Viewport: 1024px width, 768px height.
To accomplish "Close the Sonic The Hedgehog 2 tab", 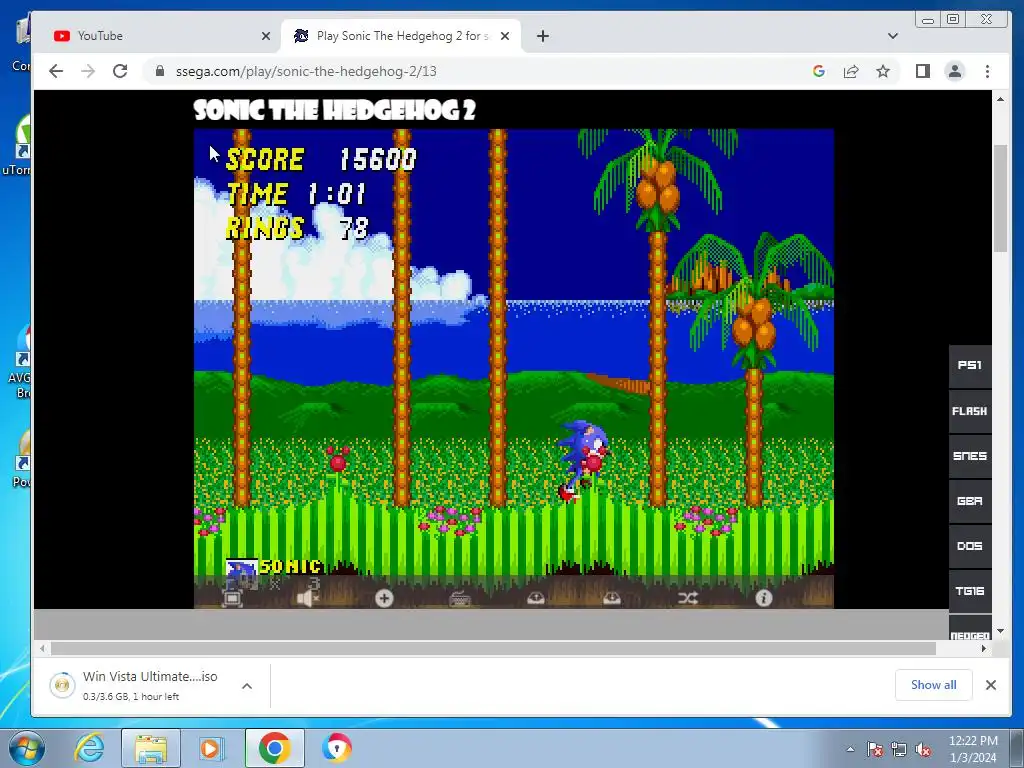I will click(505, 36).
